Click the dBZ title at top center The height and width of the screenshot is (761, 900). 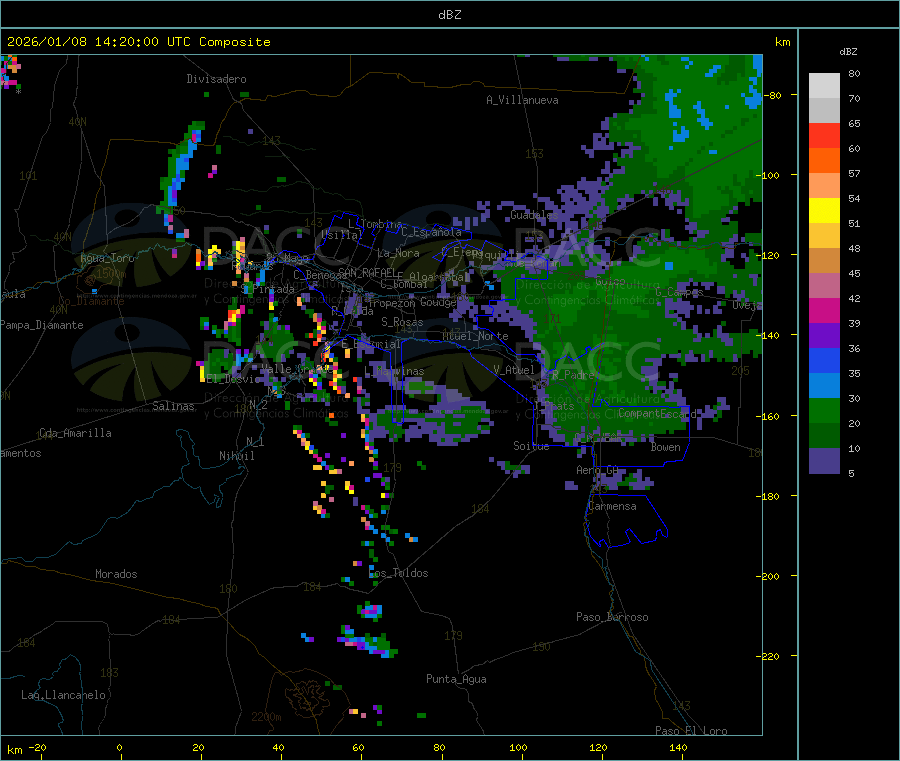coord(449,15)
